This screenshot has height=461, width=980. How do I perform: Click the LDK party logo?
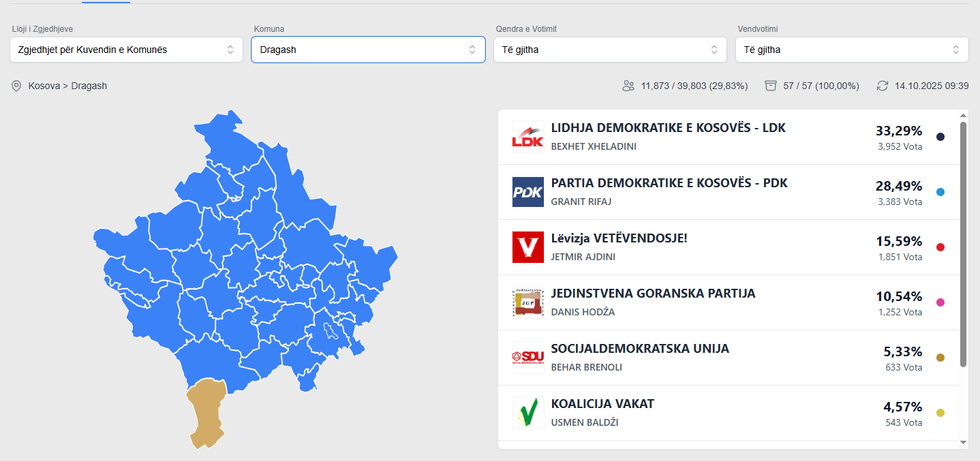[x=527, y=137]
